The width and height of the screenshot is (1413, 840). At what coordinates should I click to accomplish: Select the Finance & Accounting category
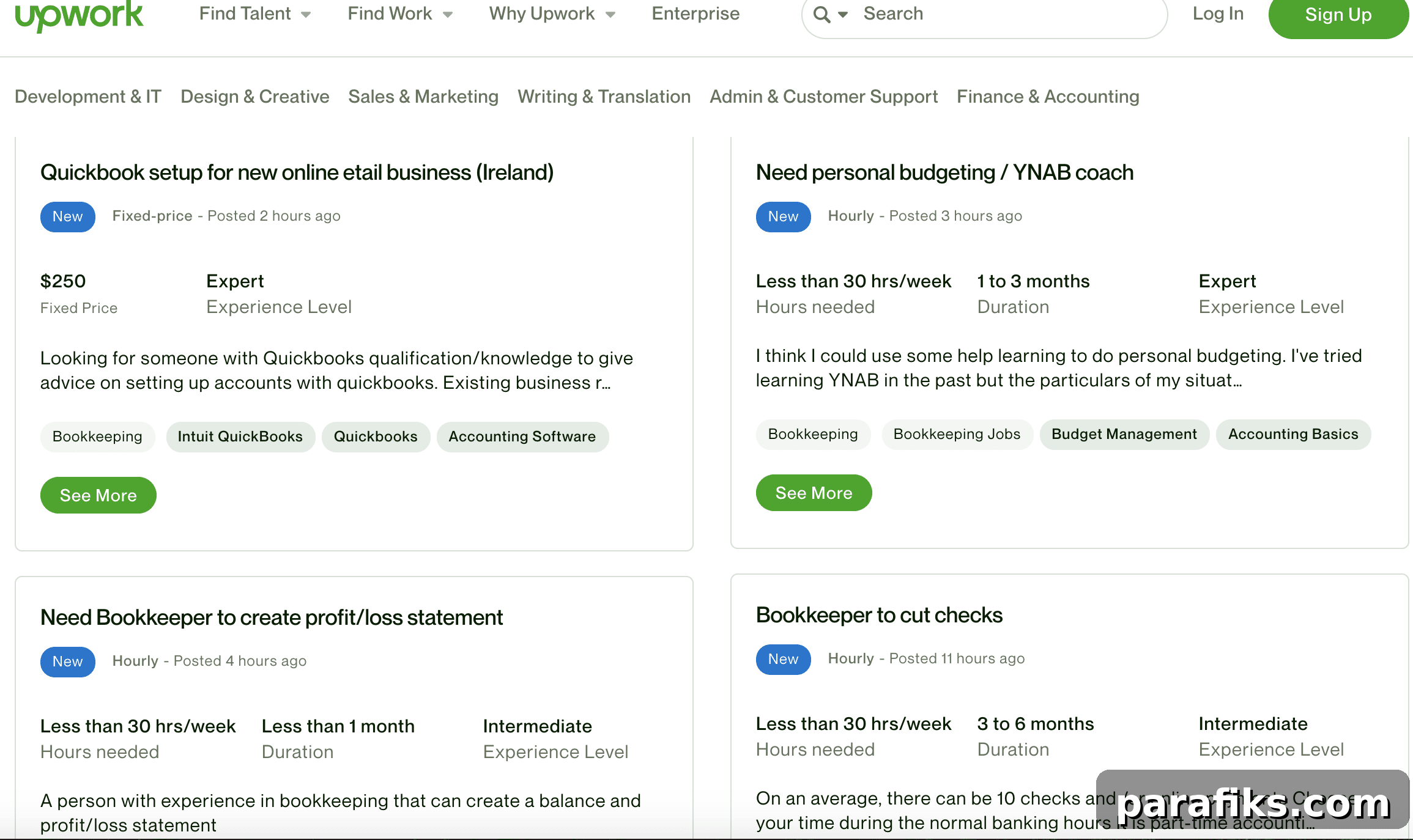tap(1048, 97)
